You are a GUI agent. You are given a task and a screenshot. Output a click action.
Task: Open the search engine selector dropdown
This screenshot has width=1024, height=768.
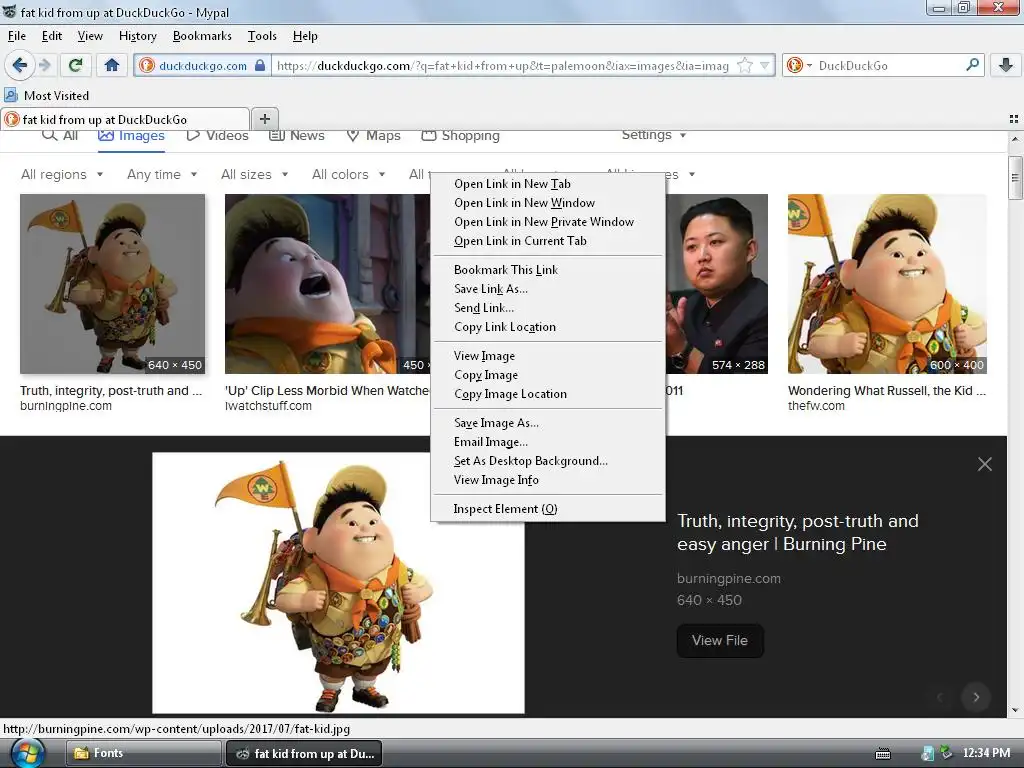(x=799, y=65)
